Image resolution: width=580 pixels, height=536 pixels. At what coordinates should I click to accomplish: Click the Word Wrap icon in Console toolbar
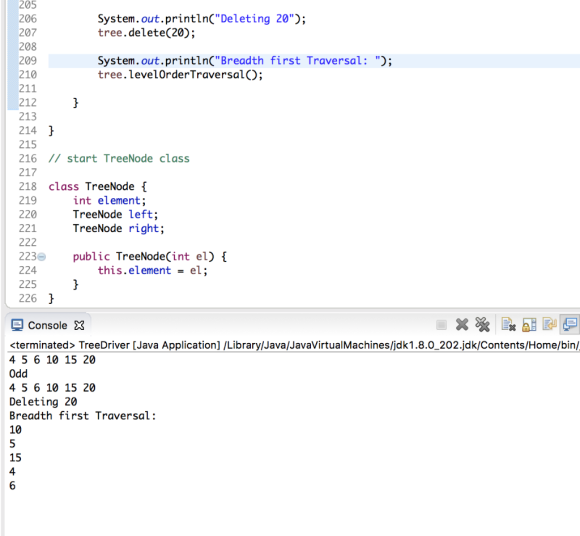(549, 324)
